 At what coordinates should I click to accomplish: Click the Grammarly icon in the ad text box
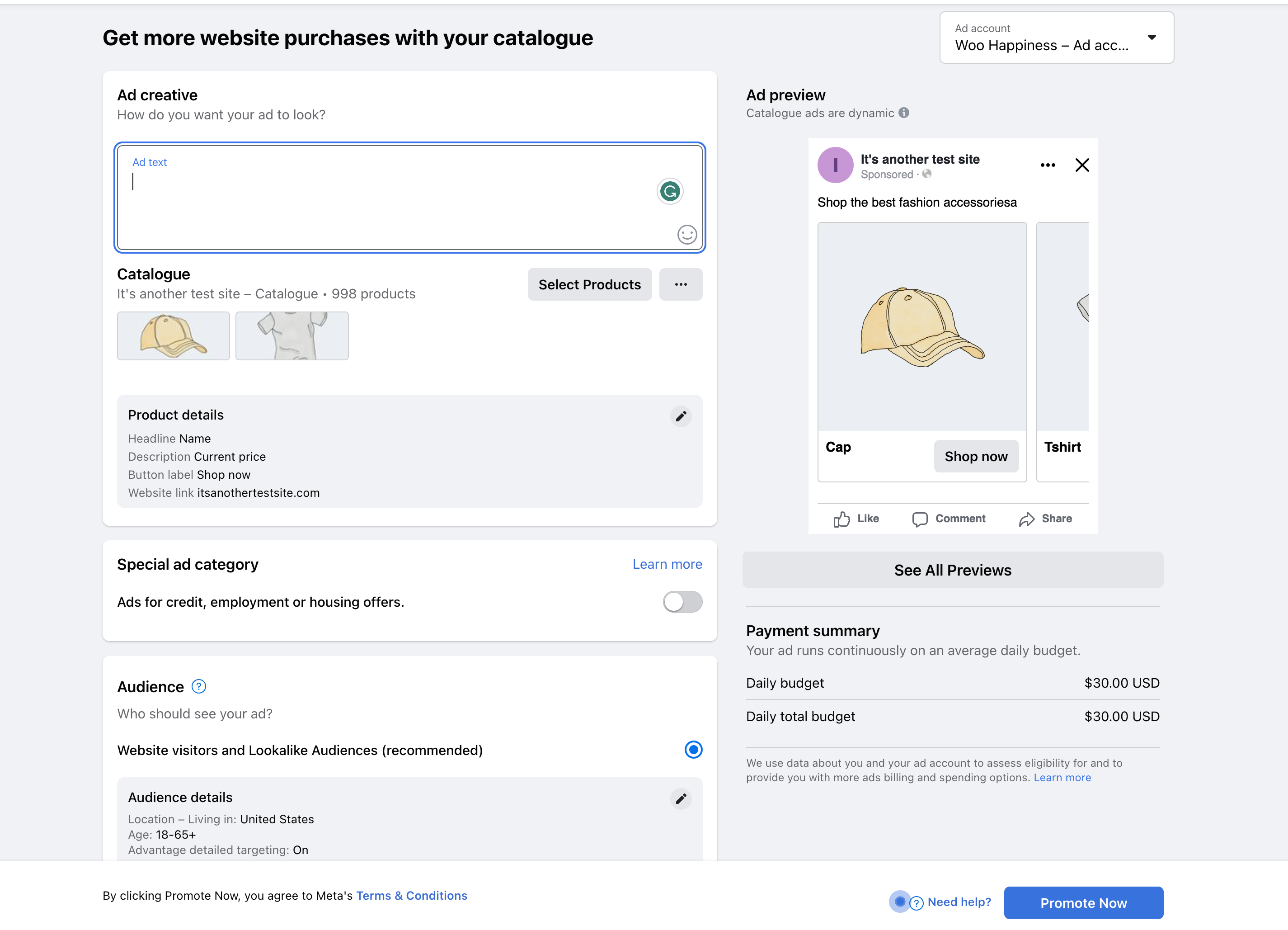click(x=670, y=191)
